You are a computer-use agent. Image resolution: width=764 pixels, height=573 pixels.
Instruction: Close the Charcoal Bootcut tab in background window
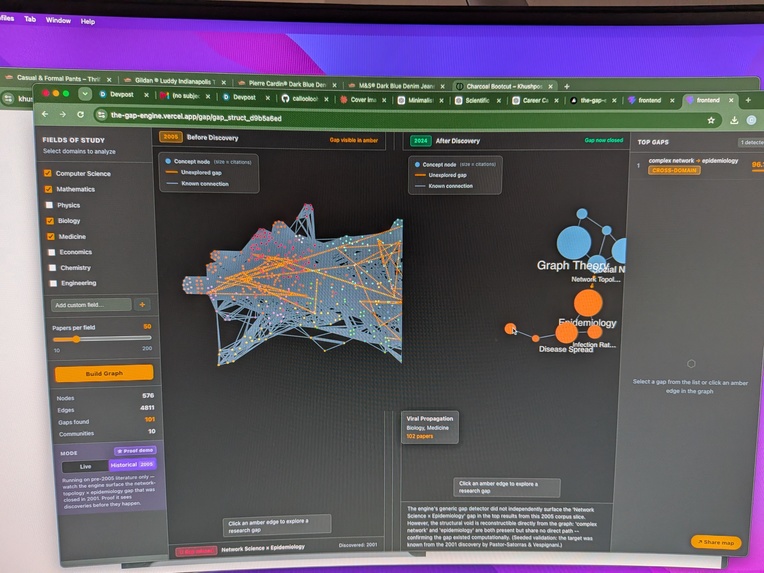pyautogui.click(x=550, y=86)
